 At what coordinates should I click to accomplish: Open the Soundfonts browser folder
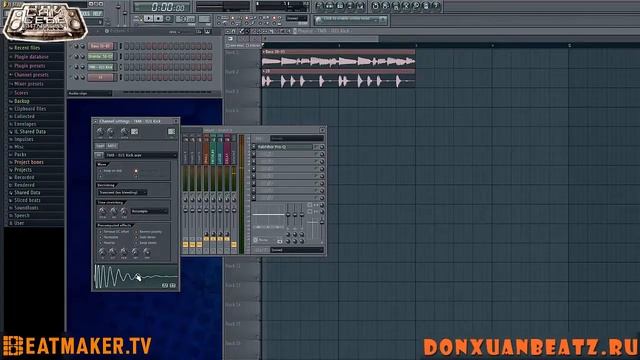[26, 208]
